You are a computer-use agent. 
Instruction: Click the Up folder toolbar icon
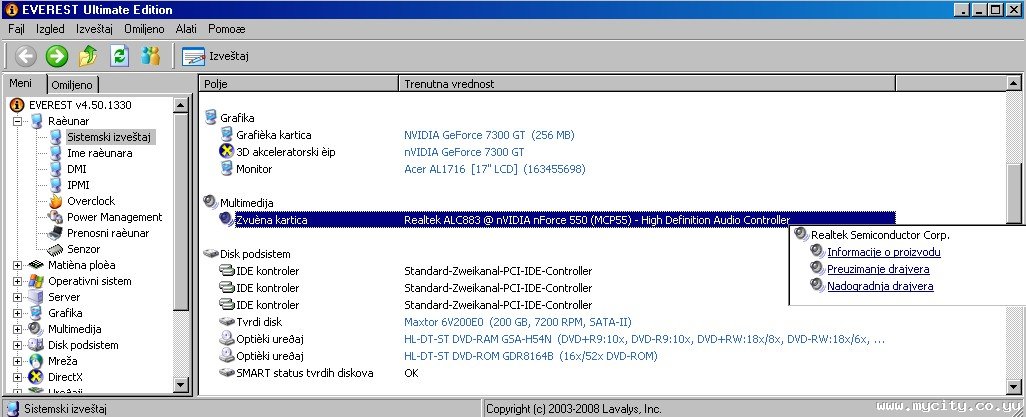click(88, 56)
